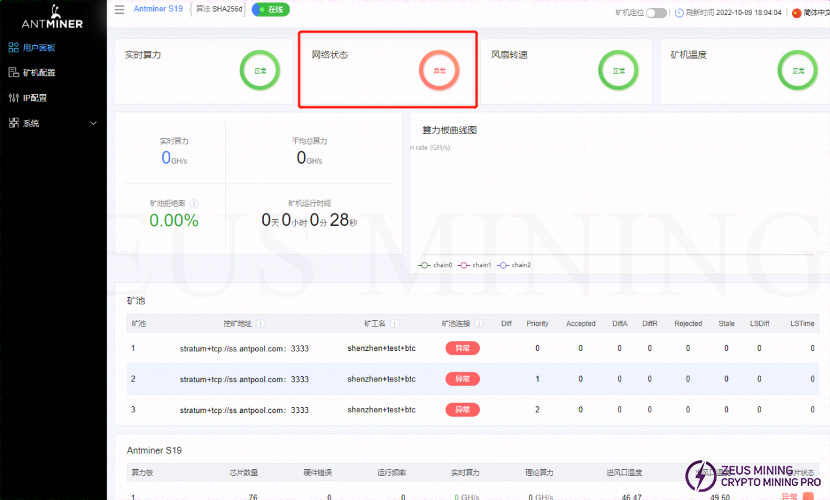The width and height of the screenshot is (830, 500).
Task: Click the fan speed status circle
Action: point(618,71)
